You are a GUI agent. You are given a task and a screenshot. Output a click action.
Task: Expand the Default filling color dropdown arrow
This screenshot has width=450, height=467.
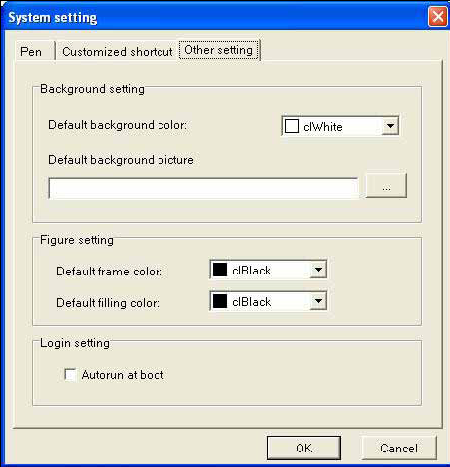318,301
